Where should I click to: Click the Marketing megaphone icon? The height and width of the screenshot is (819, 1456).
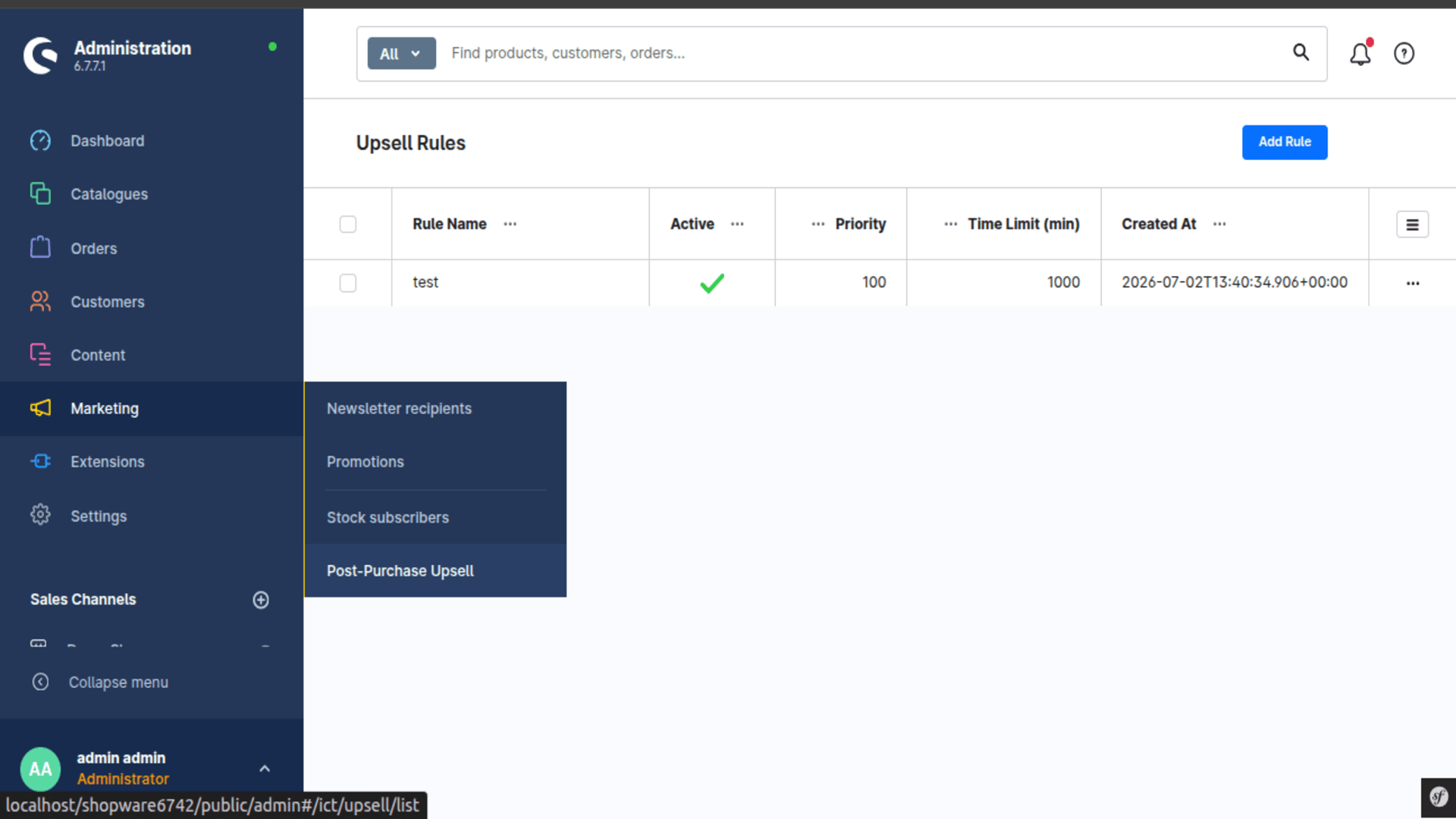coord(40,408)
